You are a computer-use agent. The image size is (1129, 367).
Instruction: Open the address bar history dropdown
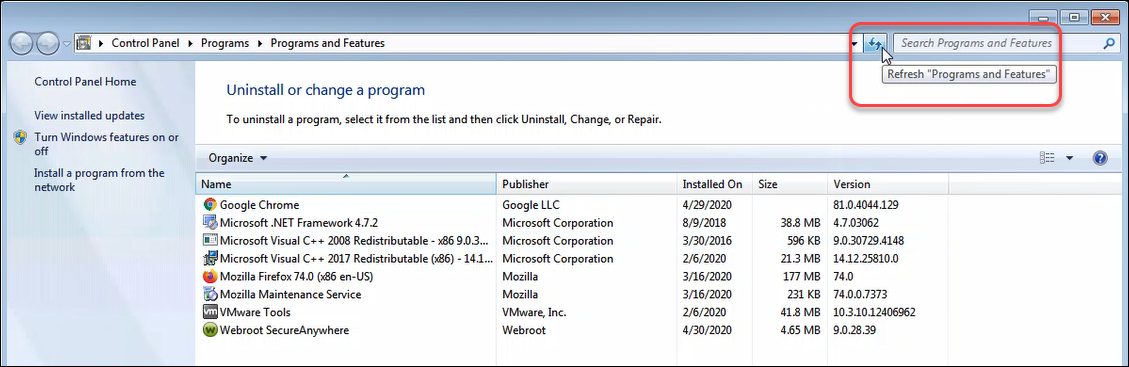point(855,44)
